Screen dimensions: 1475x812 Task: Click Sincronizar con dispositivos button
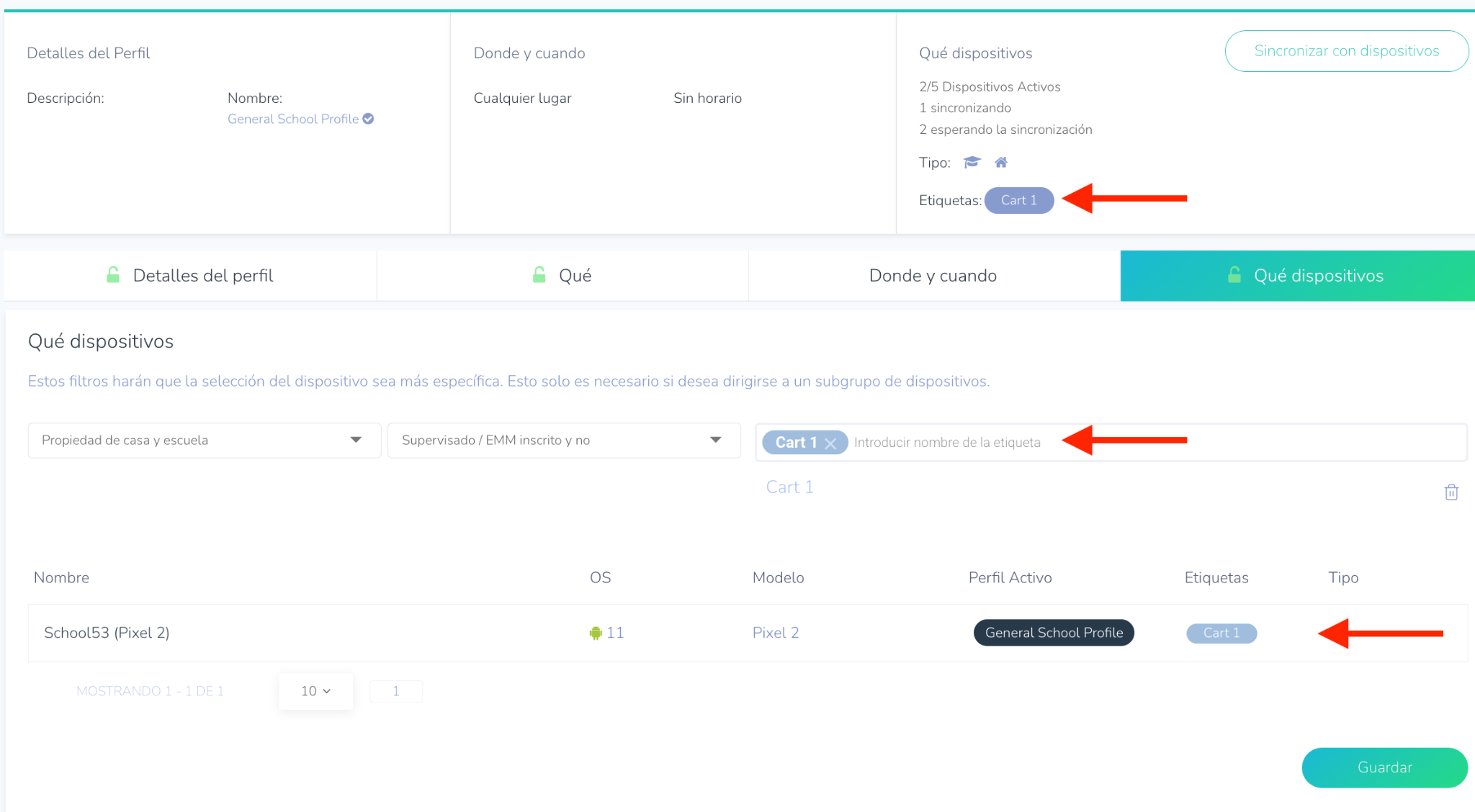pos(1346,51)
